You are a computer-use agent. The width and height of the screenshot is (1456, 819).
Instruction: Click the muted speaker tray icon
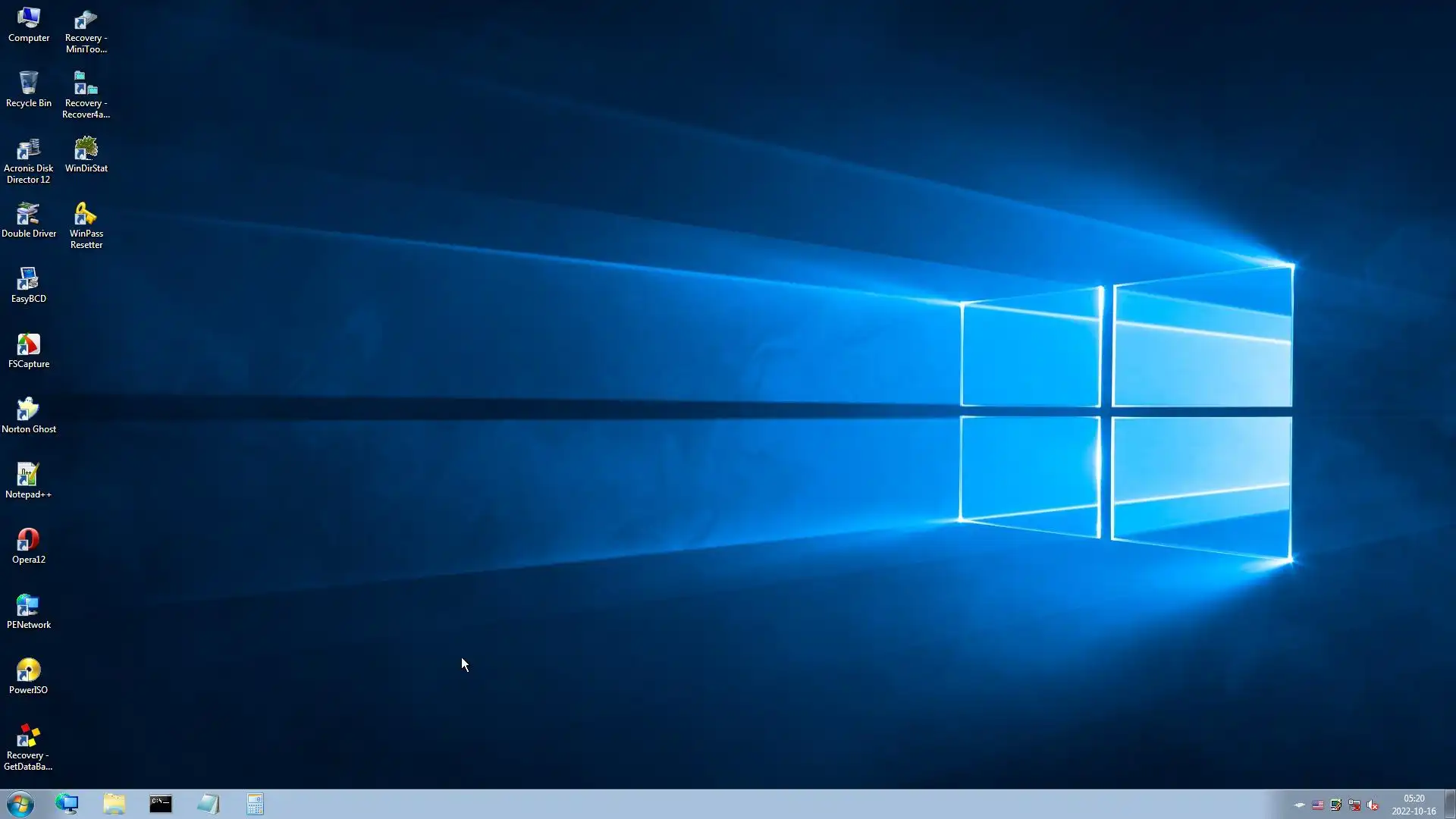tap(1373, 805)
